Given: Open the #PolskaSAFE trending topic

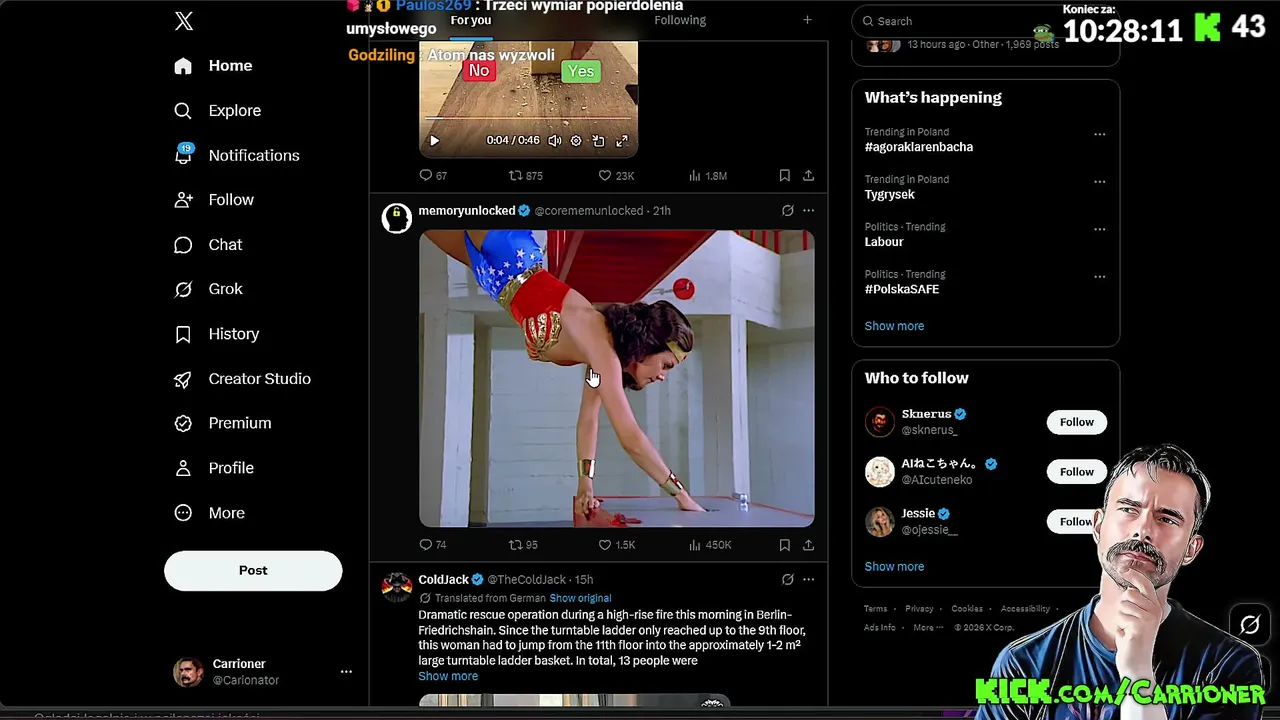Looking at the screenshot, I should 902,290.
